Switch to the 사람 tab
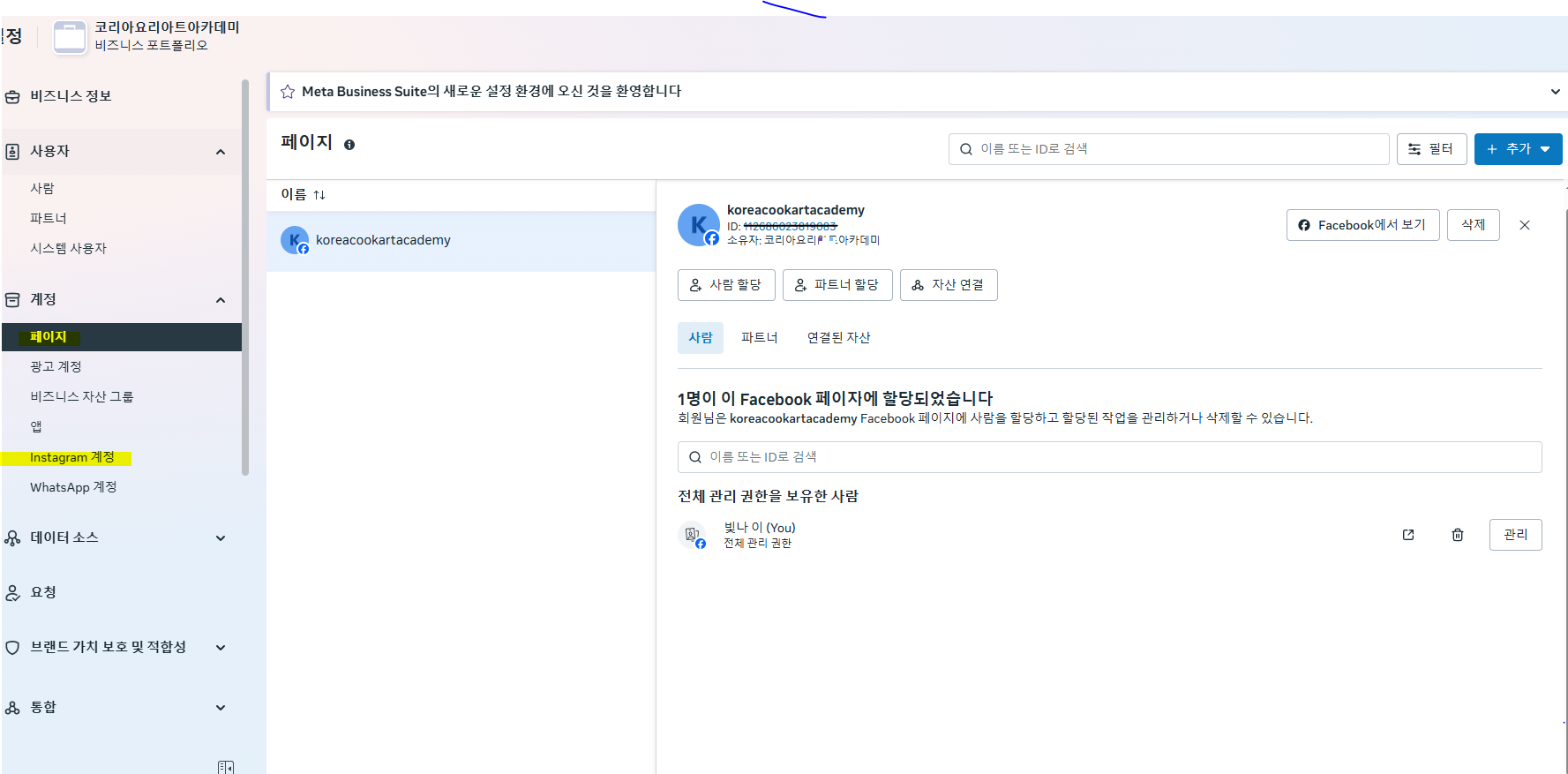The image size is (1568, 774). [701, 338]
